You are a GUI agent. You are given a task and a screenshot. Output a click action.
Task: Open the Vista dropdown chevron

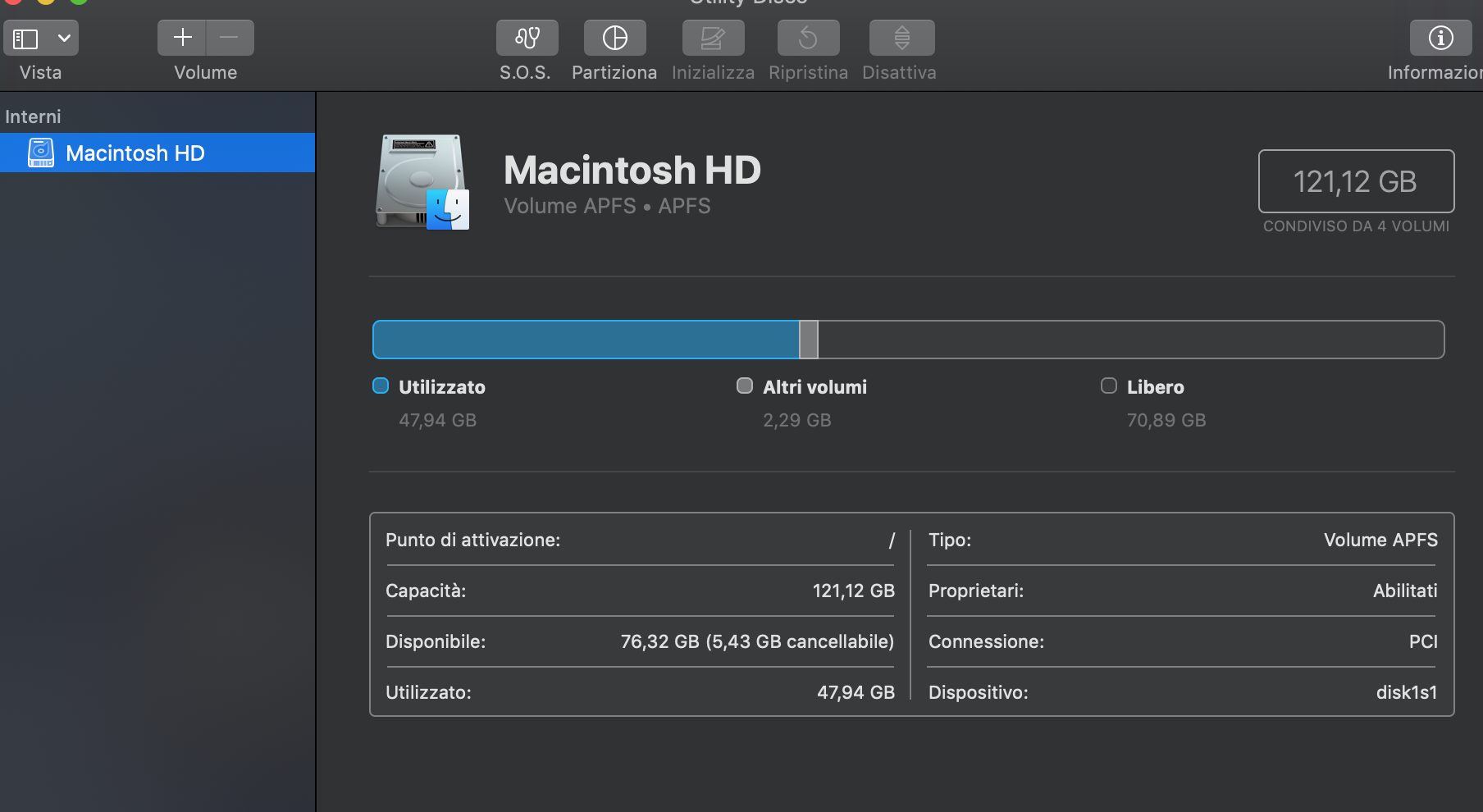click(x=65, y=38)
